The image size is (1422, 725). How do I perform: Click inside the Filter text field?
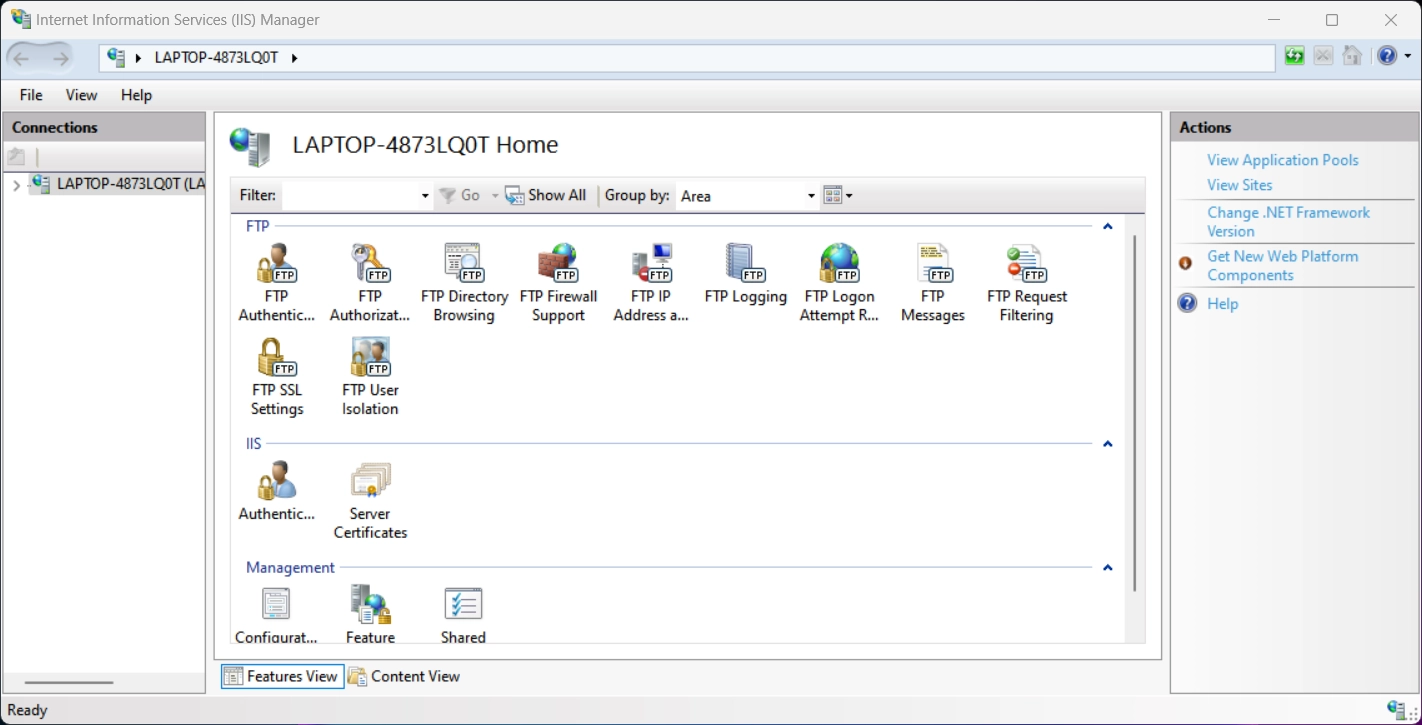[x=350, y=196]
